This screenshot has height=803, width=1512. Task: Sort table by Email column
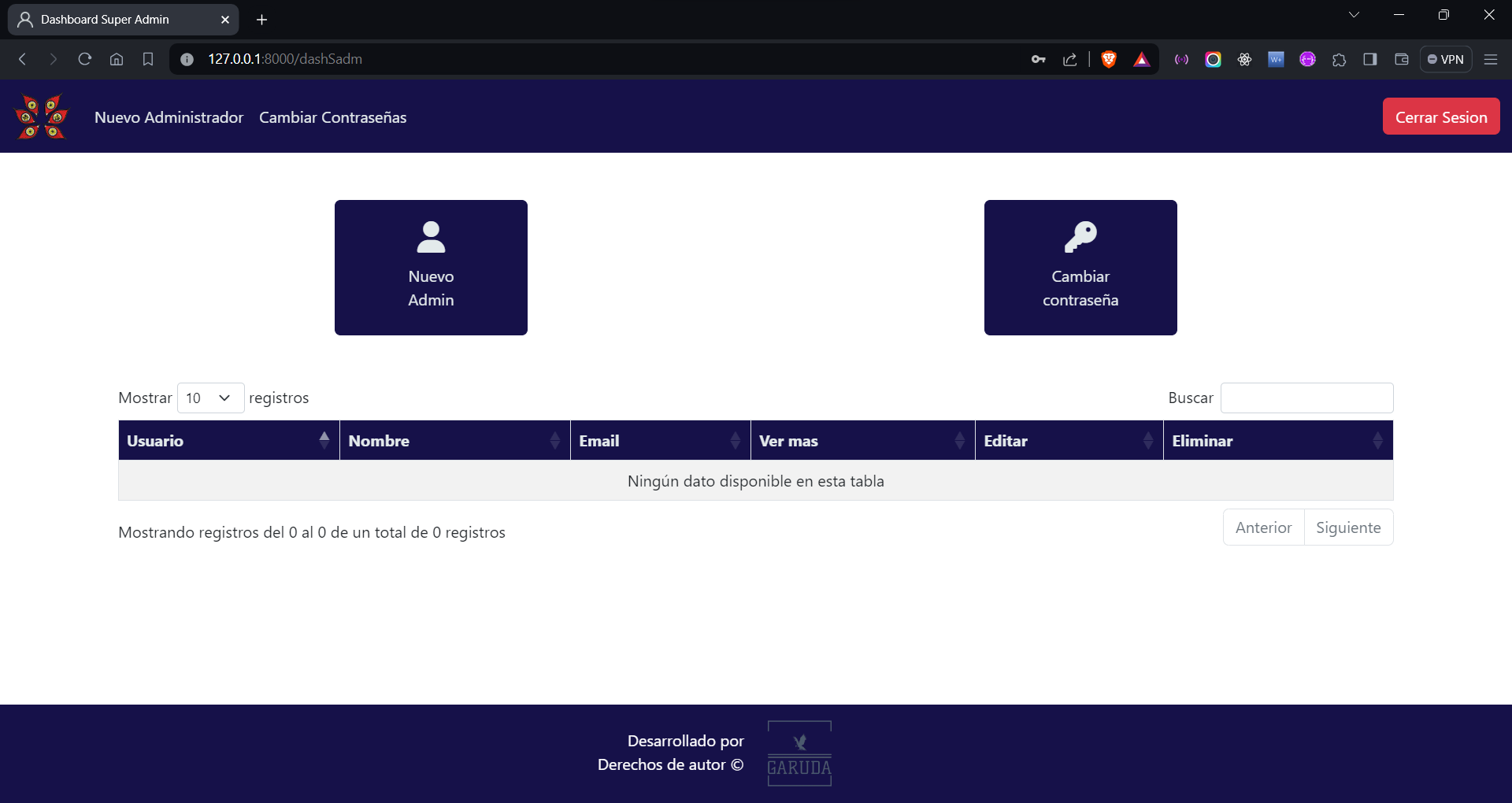[659, 441]
